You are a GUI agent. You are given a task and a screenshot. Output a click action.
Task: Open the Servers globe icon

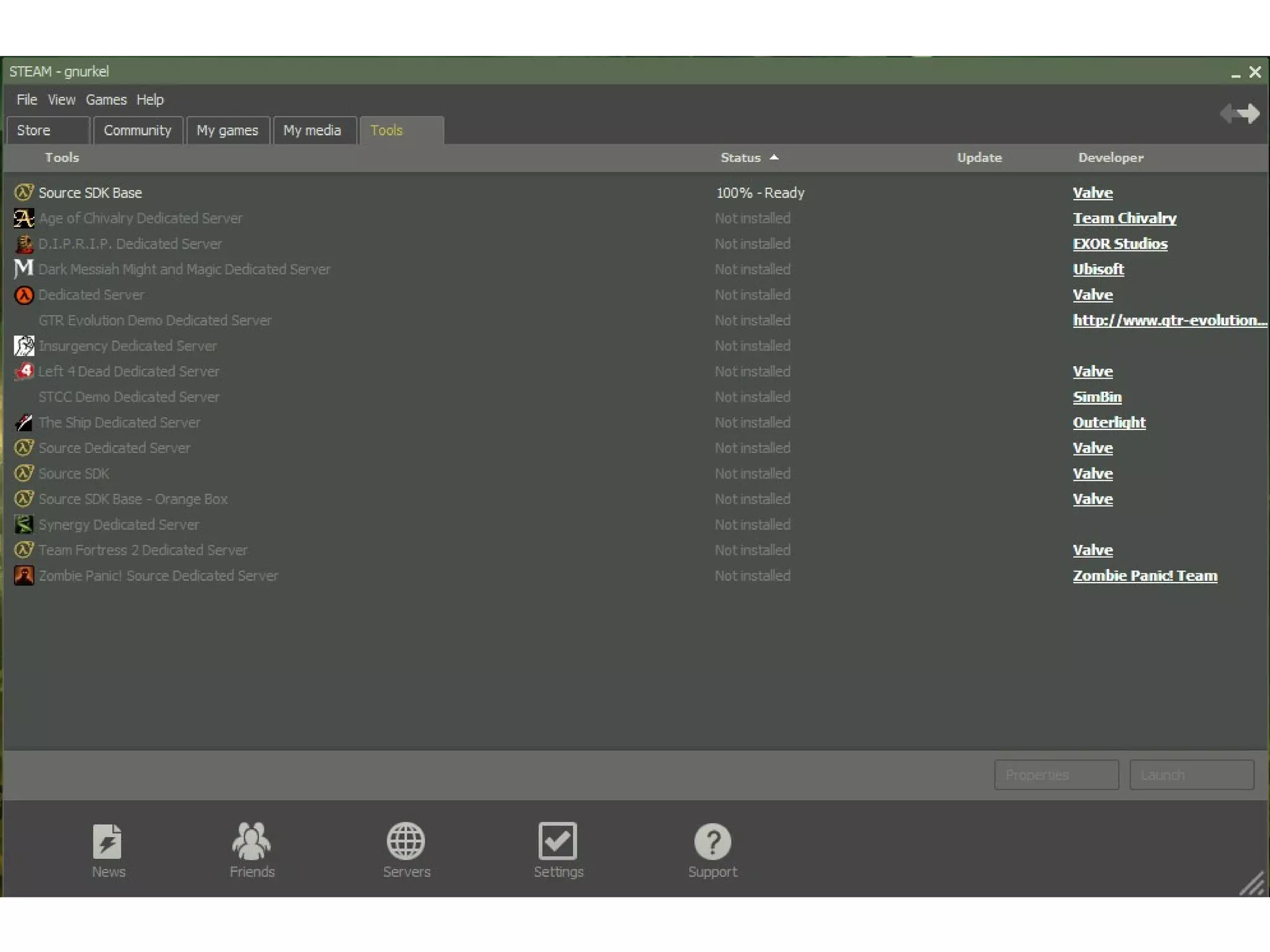[406, 841]
